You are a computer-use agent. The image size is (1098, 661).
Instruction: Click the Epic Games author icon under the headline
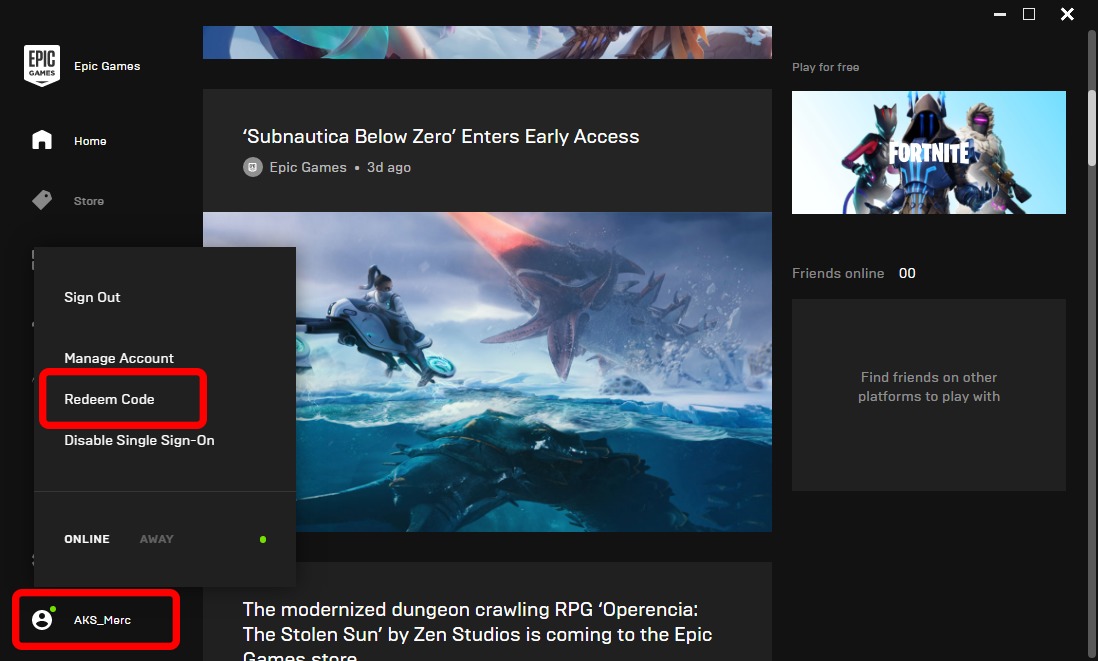coord(253,167)
